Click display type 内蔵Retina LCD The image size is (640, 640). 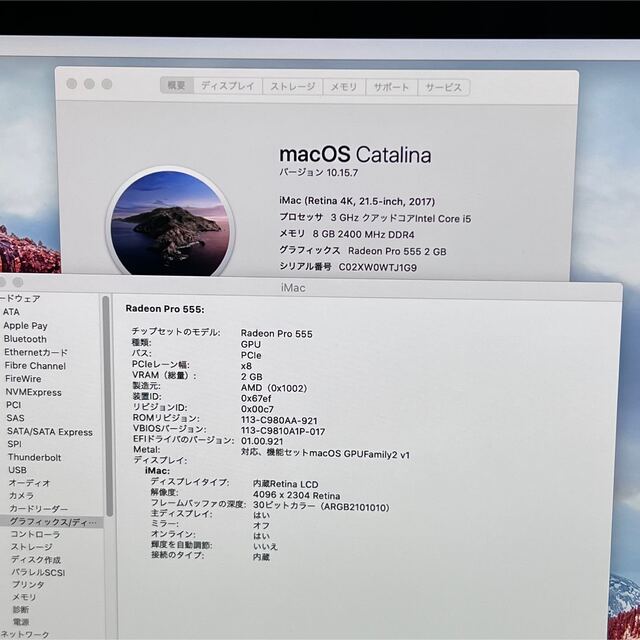285,484
